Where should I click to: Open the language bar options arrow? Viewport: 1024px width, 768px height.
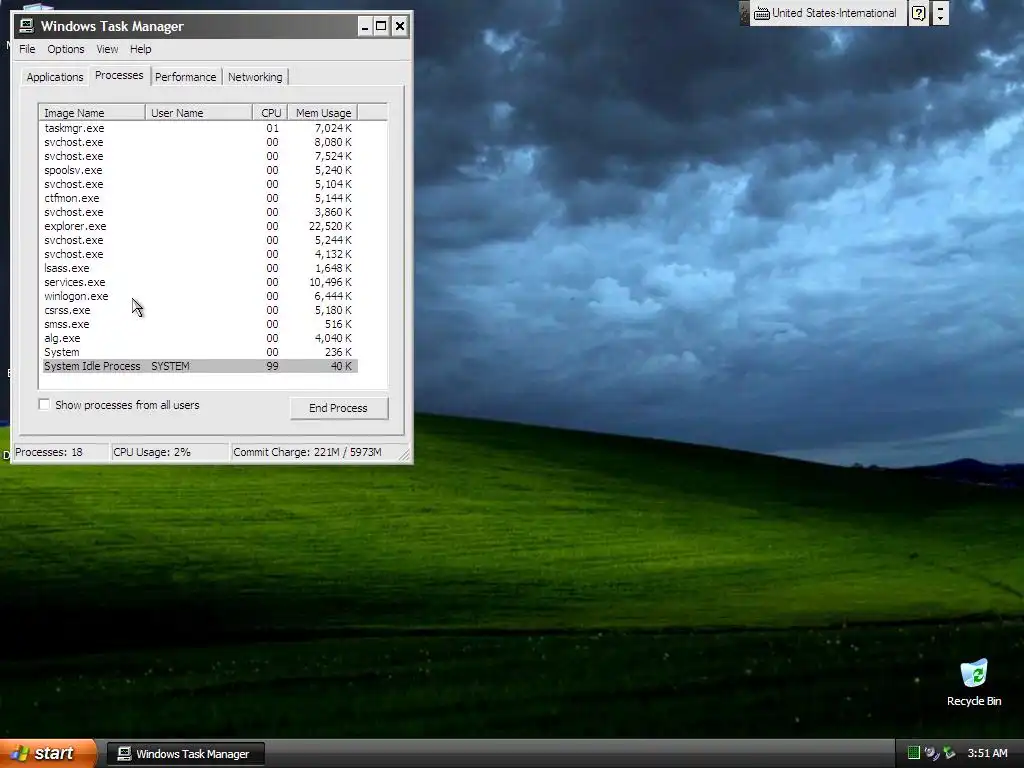click(940, 13)
